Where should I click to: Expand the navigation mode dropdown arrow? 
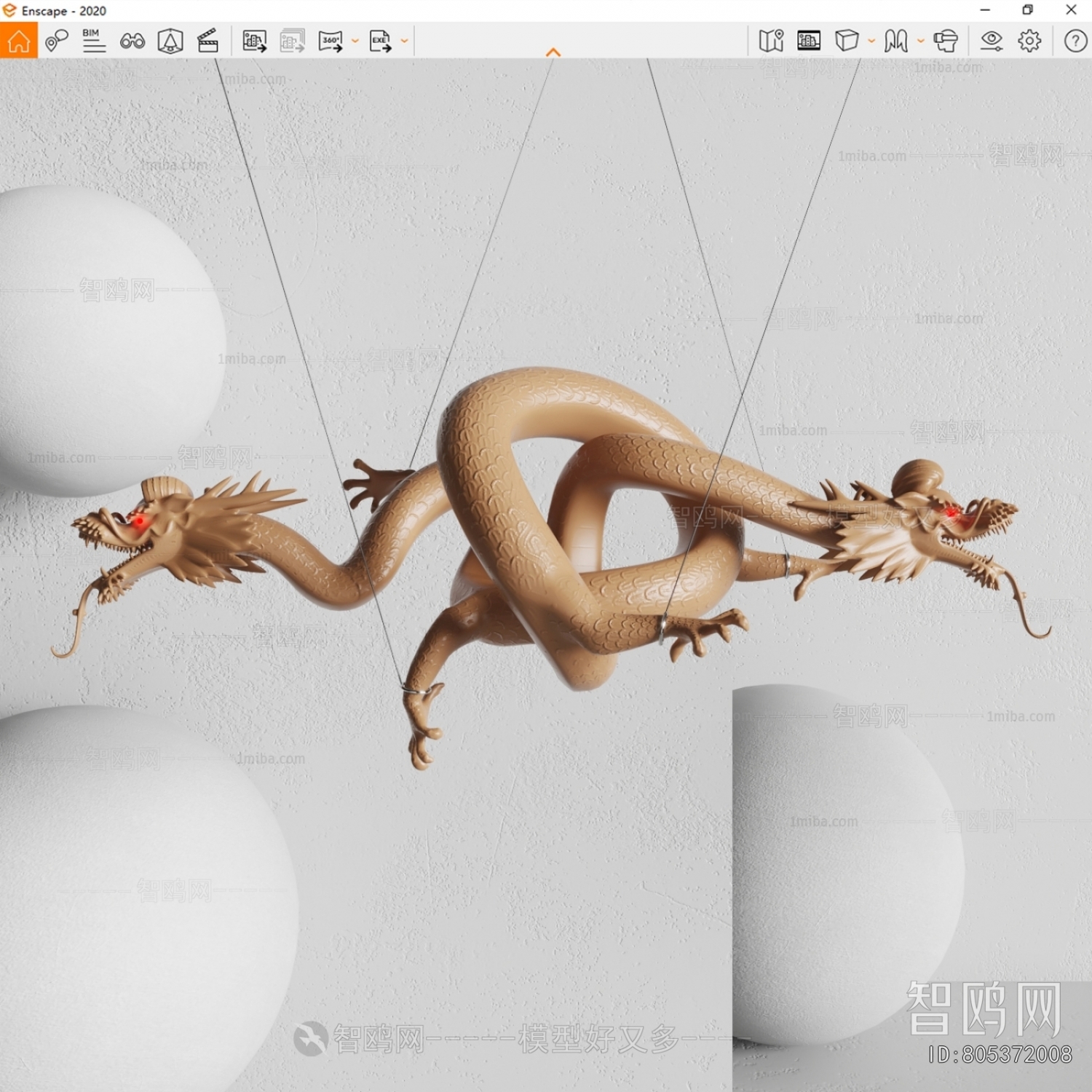(x=921, y=41)
